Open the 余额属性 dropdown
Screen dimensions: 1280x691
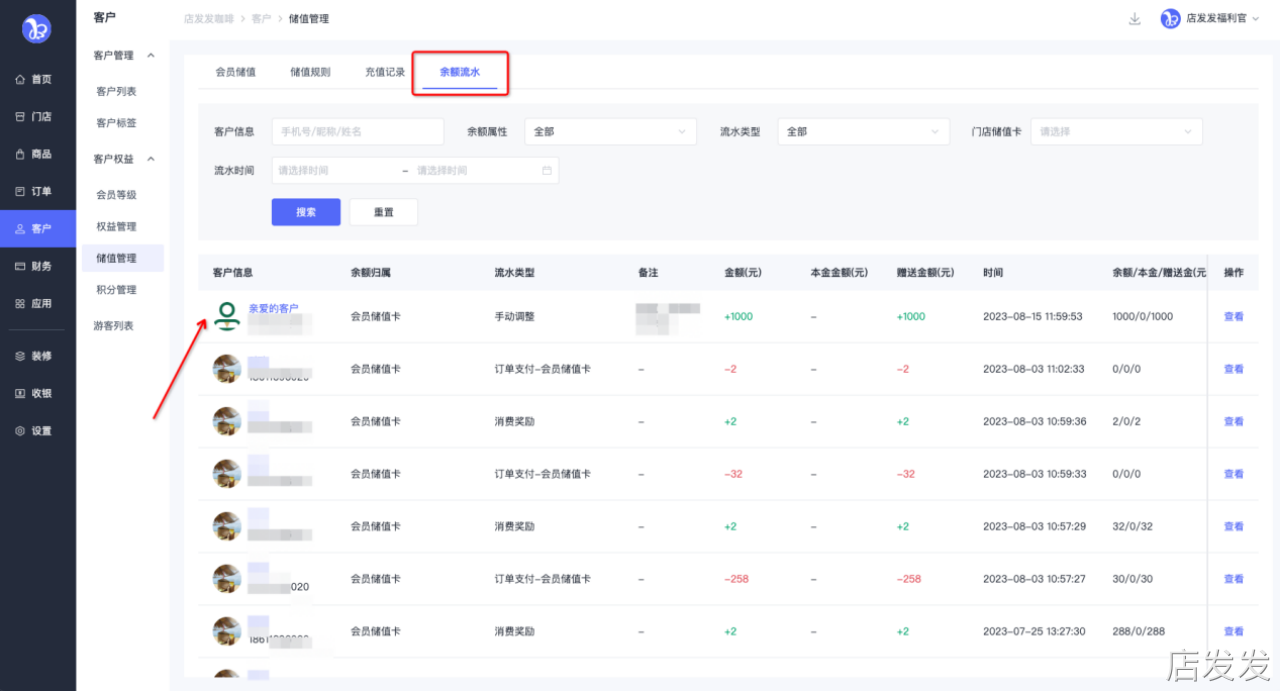pyautogui.click(x=610, y=131)
